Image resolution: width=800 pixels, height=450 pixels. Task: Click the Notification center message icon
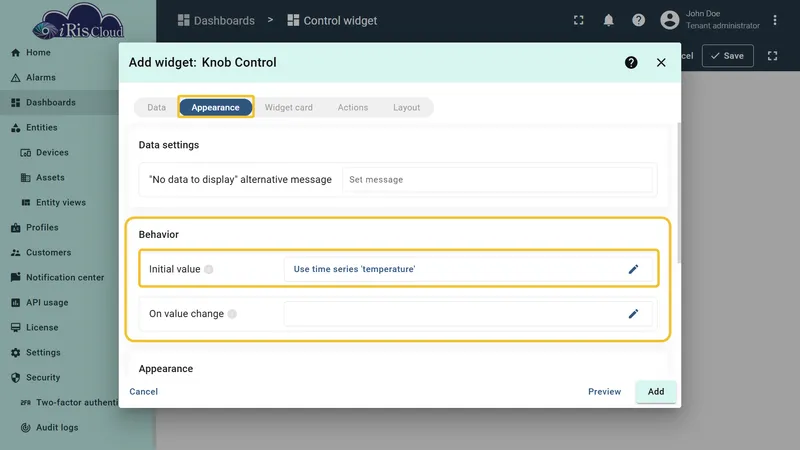click(15, 278)
